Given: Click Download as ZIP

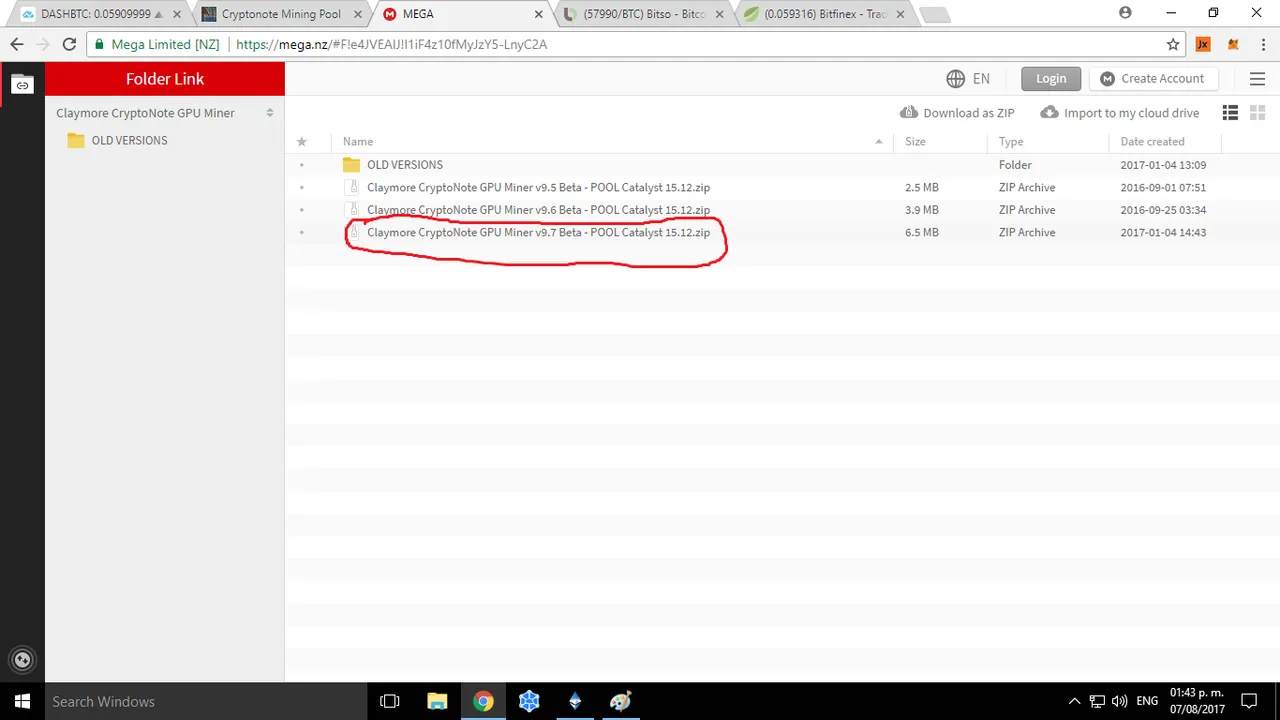Looking at the screenshot, I should tap(957, 113).
